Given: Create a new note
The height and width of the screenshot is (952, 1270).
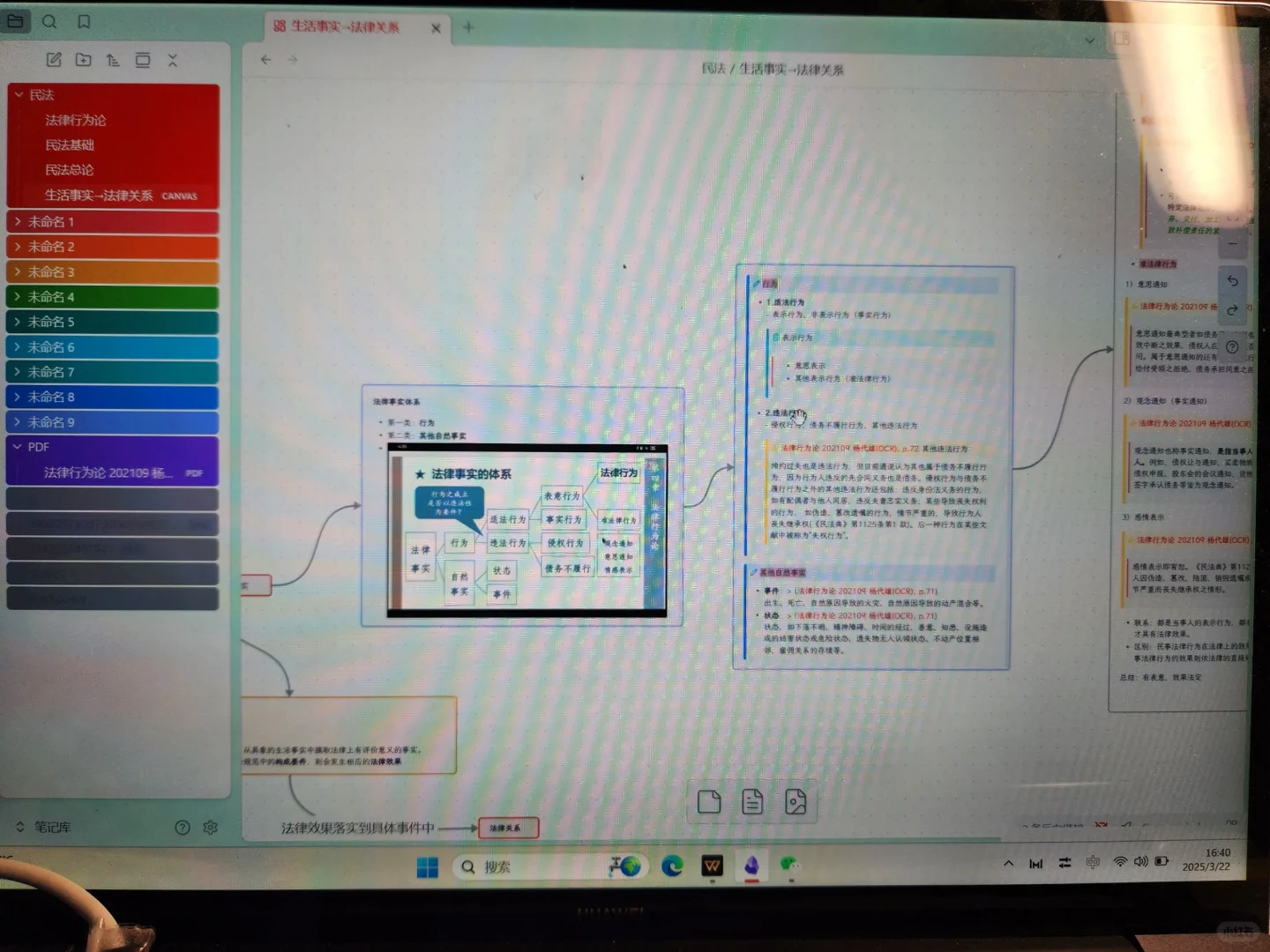Looking at the screenshot, I should tap(54, 60).
